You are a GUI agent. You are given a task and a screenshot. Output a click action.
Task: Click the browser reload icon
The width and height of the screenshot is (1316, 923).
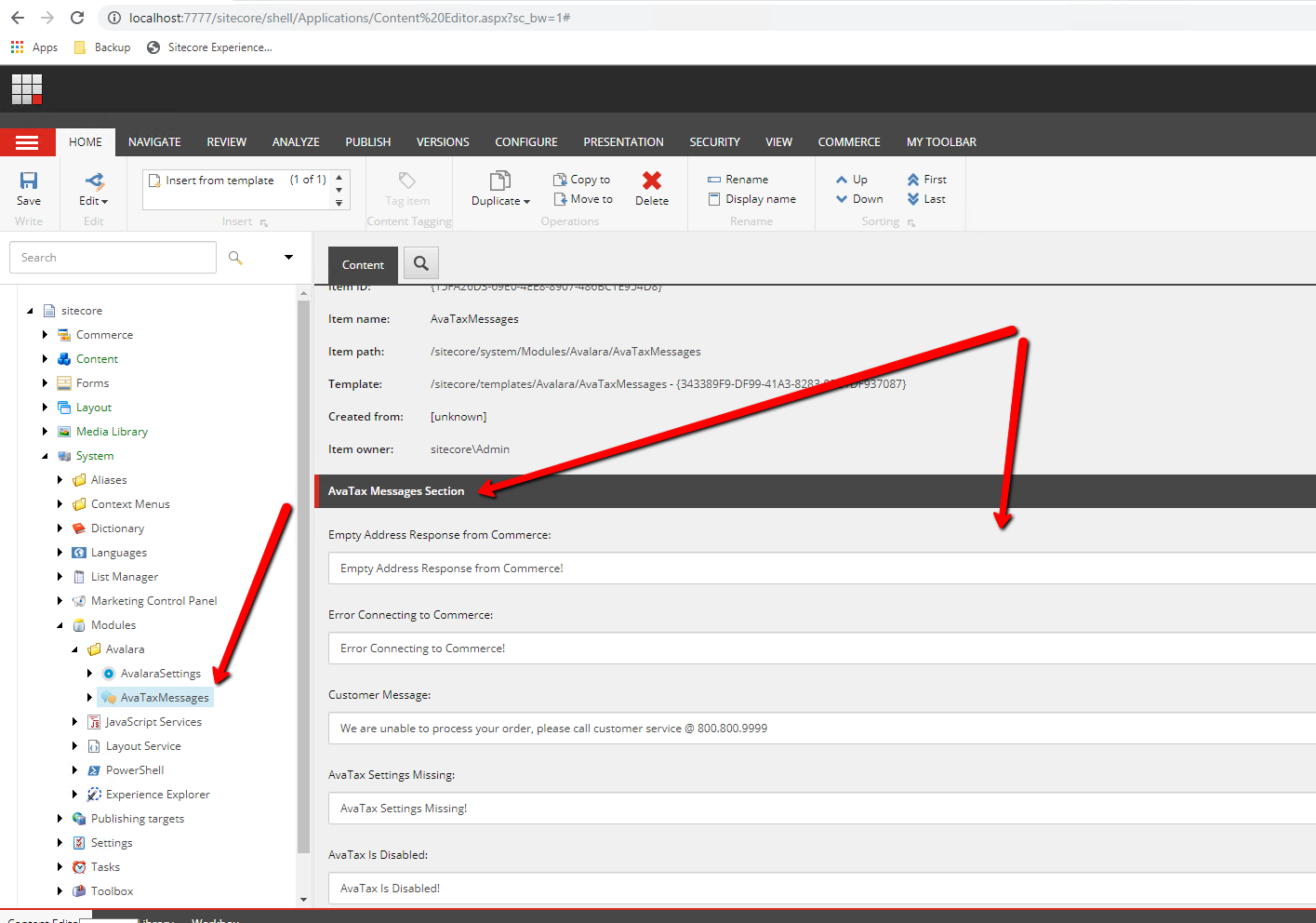coord(77,18)
